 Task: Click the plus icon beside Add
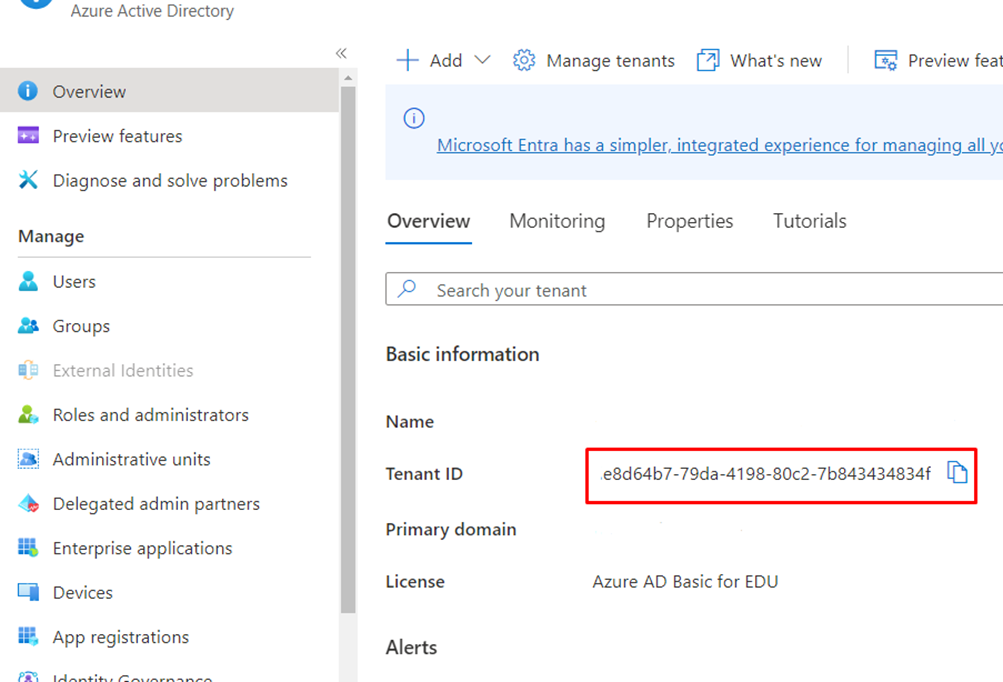407,60
